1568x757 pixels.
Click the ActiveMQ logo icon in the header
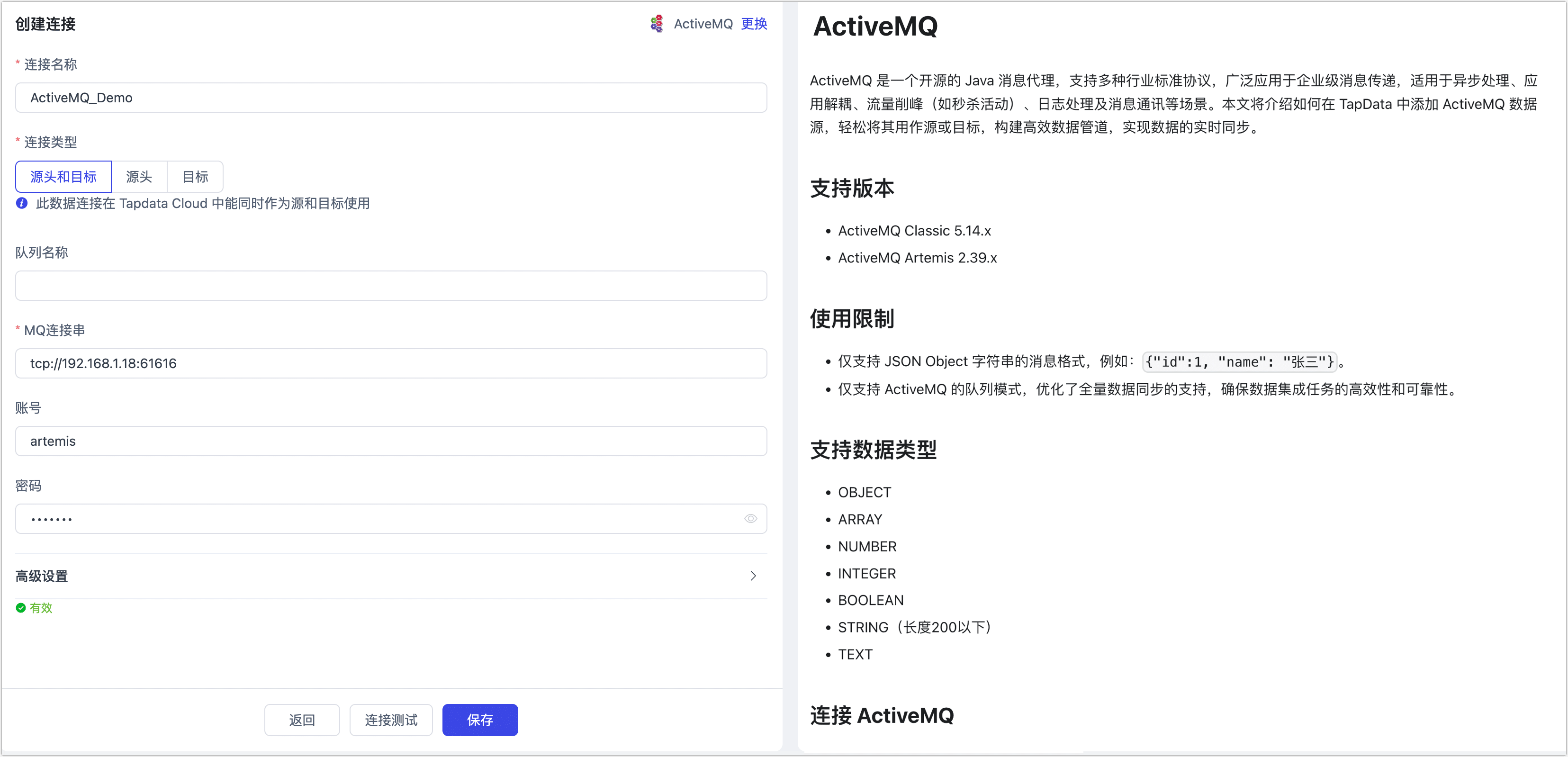click(x=656, y=24)
